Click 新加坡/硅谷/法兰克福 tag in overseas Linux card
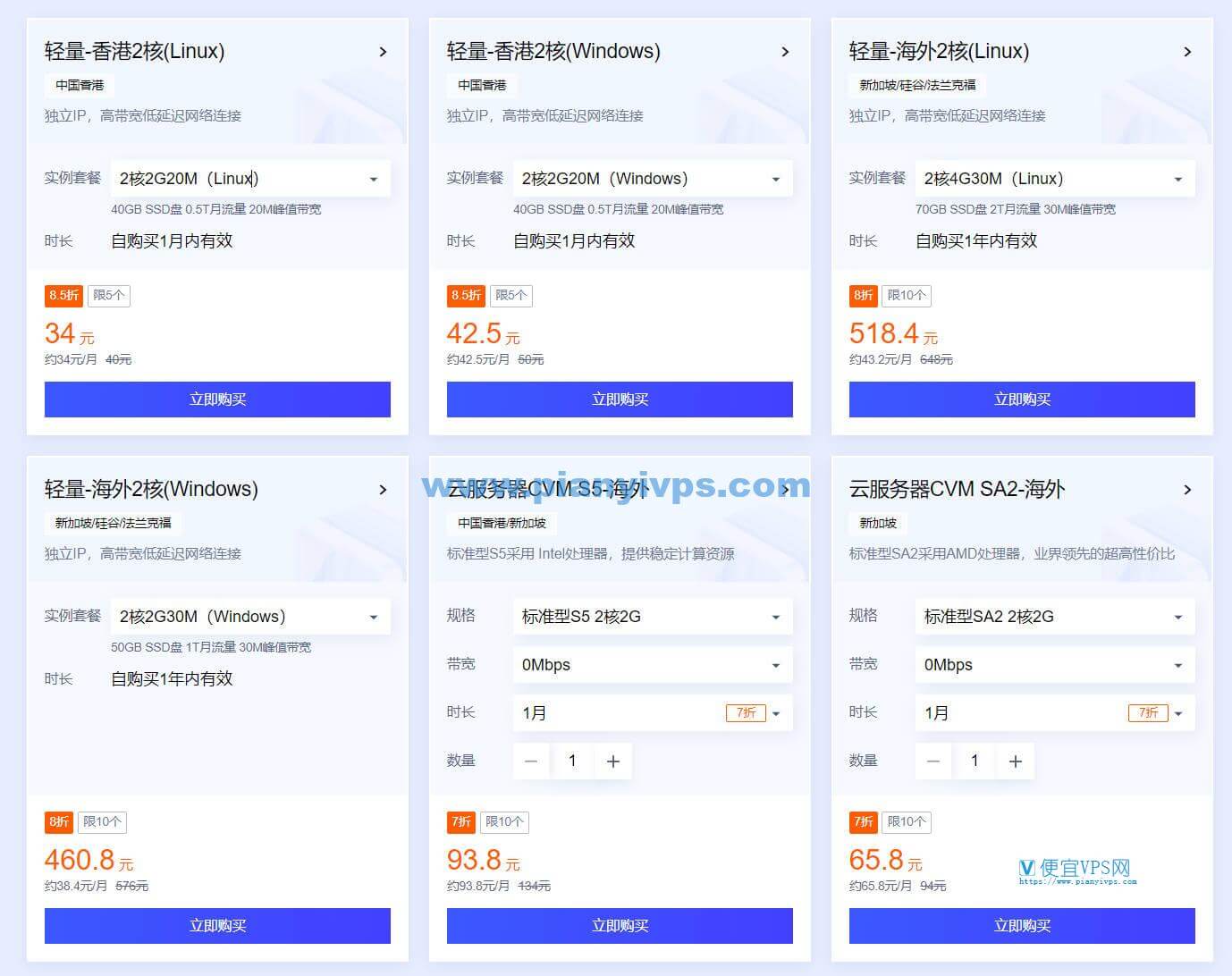Viewport: 1232px width, 976px height. point(917,86)
